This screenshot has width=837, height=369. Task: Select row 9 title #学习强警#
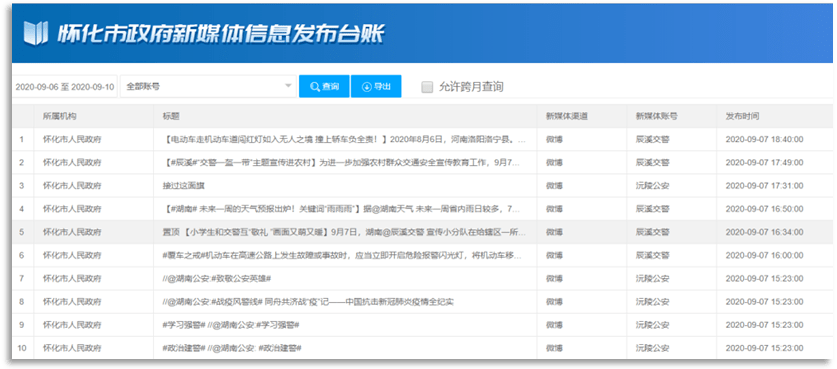pos(231,325)
